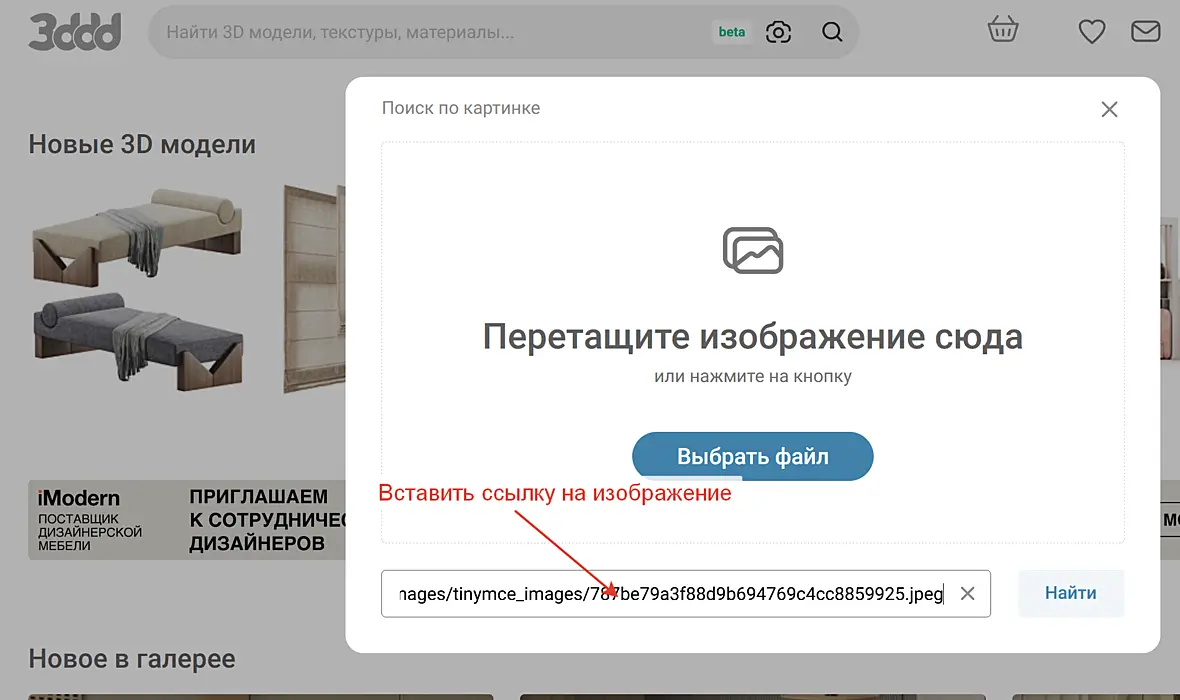Click the 'Выбрать файл' button
Image resolution: width=1180 pixels, height=700 pixels.
click(753, 456)
